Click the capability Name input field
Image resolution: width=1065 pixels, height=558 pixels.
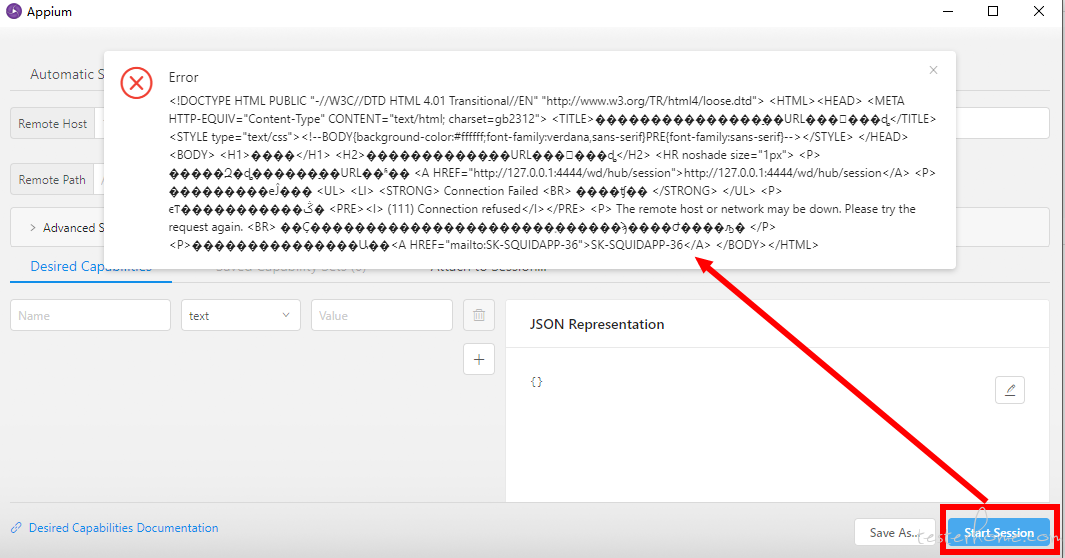click(x=90, y=315)
